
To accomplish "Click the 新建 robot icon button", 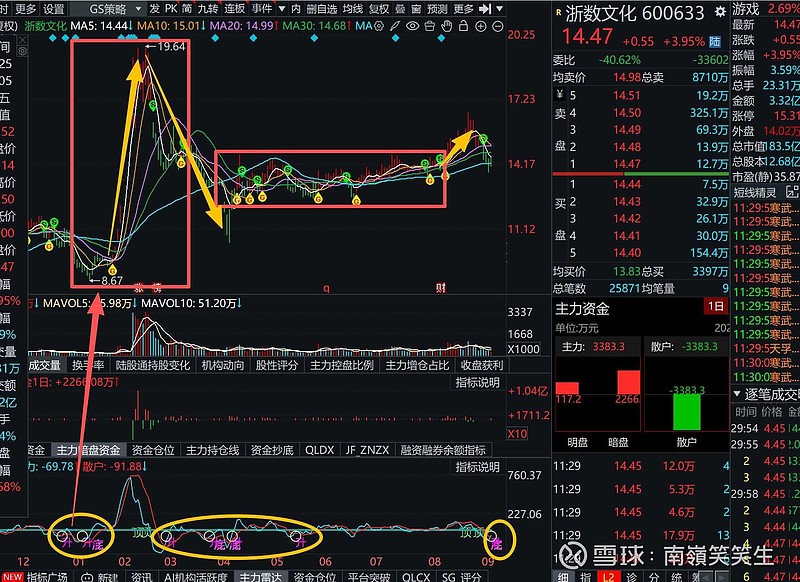I will coord(100,576).
